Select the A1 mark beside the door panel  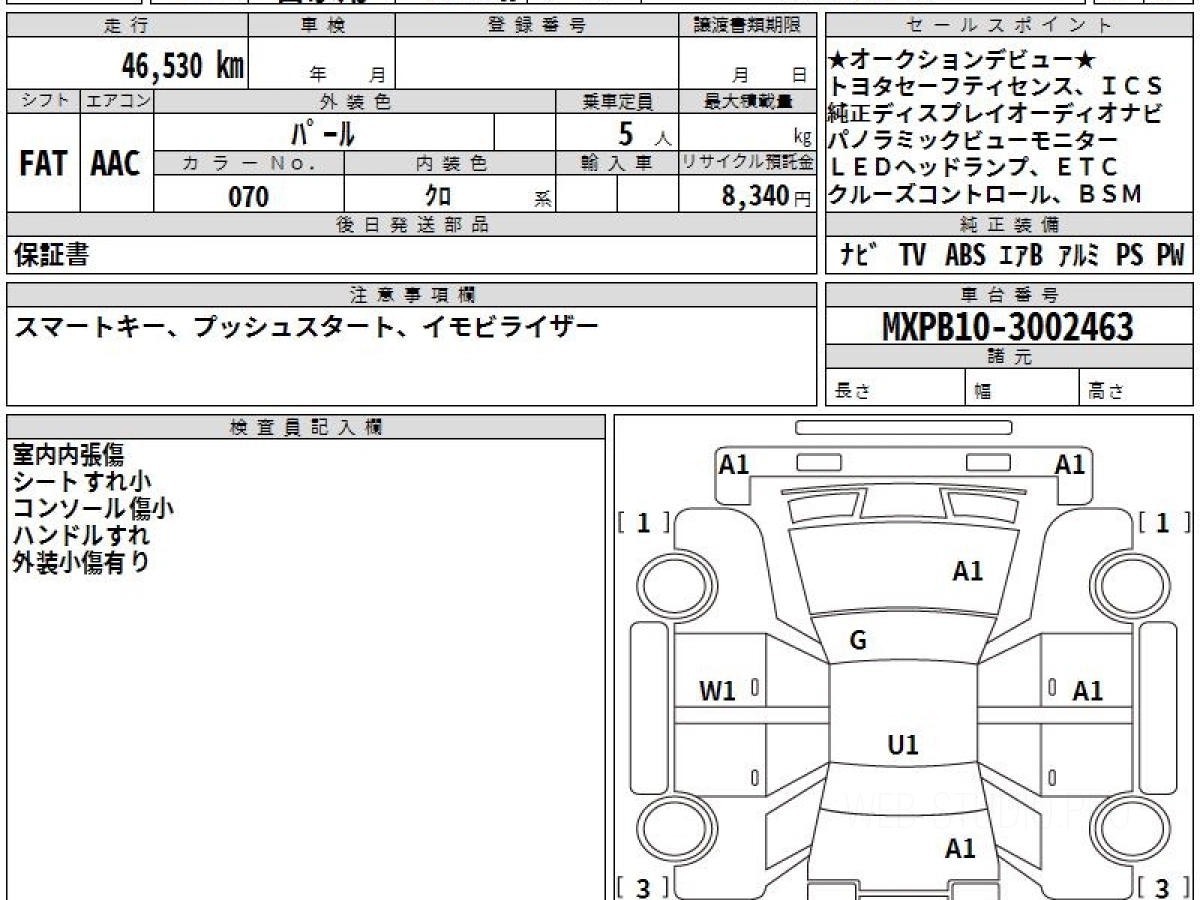1088,690
